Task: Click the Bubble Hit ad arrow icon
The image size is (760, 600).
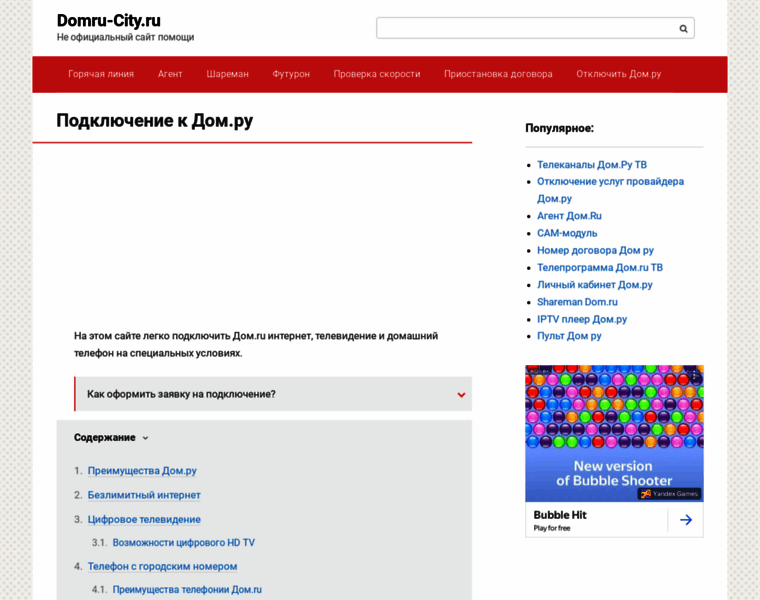Action: tap(685, 520)
